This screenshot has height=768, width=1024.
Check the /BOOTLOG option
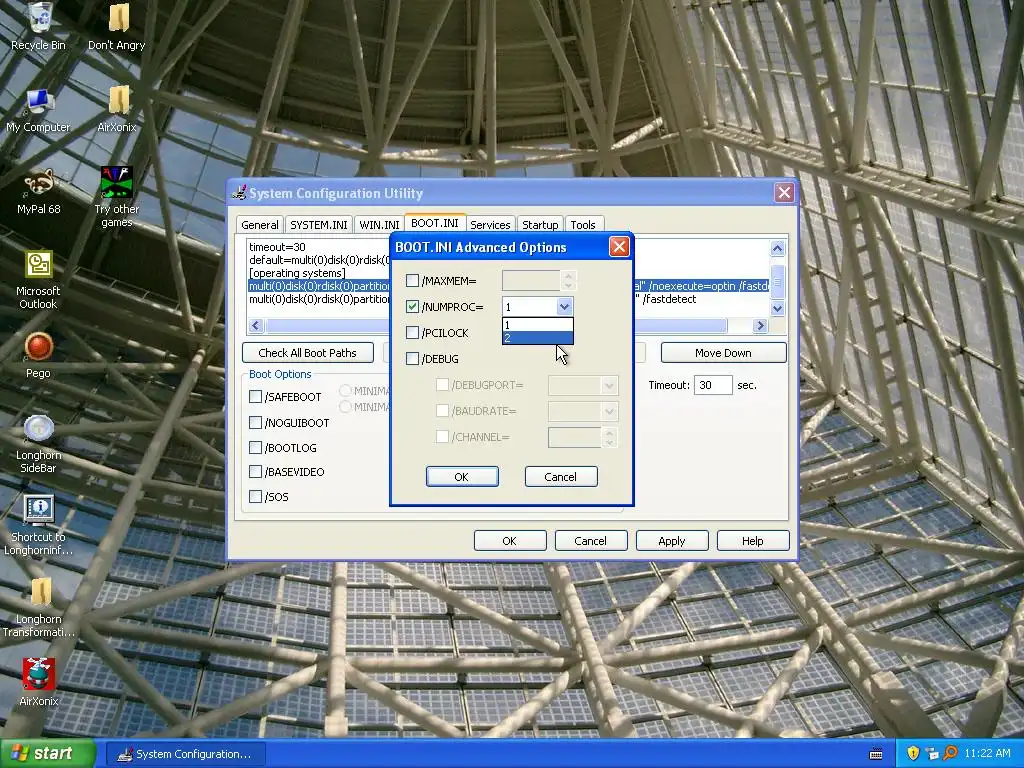pyautogui.click(x=255, y=447)
